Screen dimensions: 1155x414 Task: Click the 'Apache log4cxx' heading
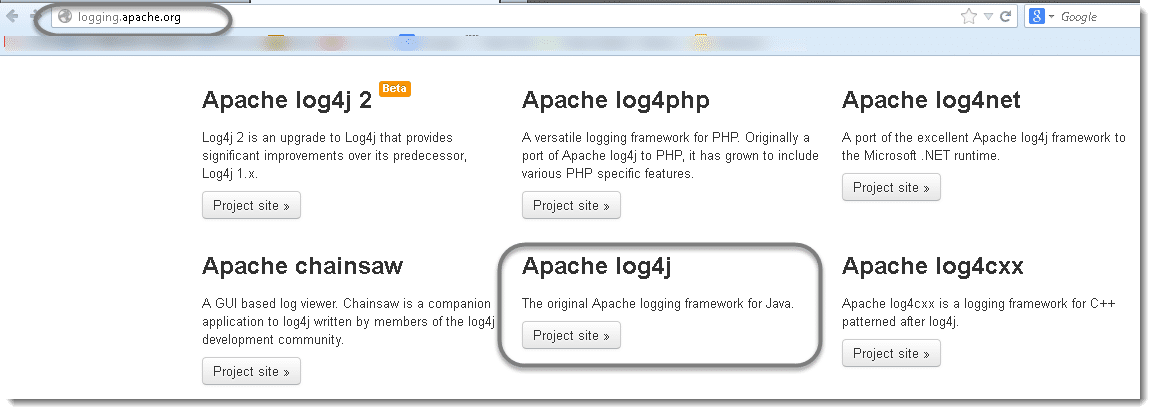(x=933, y=266)
